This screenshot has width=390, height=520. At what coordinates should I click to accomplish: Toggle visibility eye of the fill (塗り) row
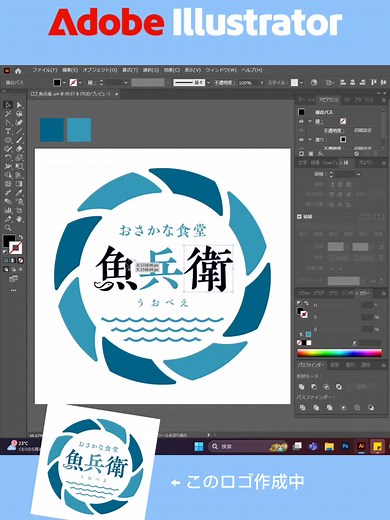[301, 140]
